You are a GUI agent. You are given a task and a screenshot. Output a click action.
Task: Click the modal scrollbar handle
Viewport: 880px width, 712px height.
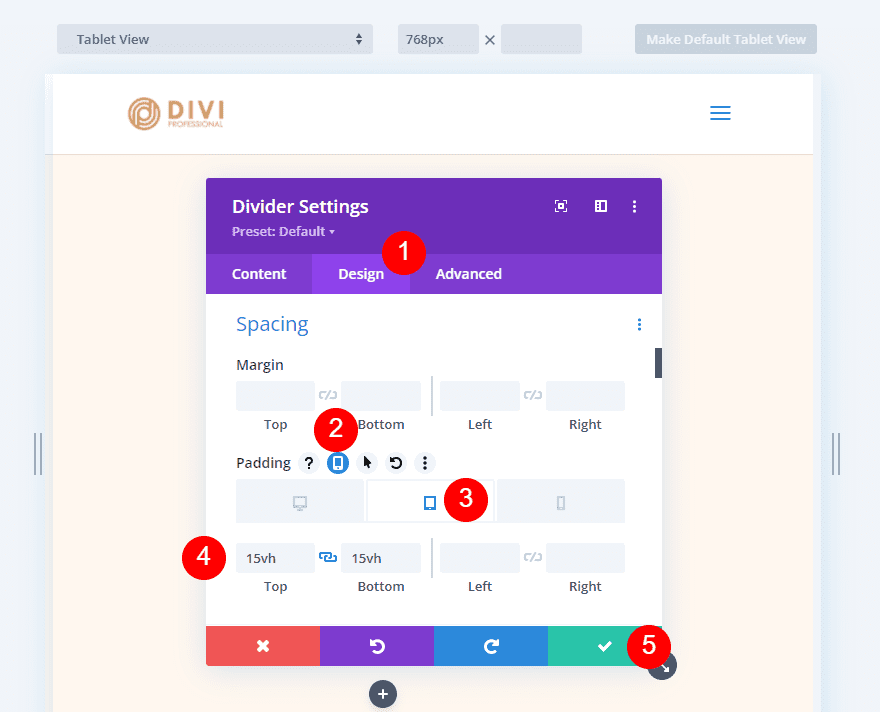pos(658,363)
